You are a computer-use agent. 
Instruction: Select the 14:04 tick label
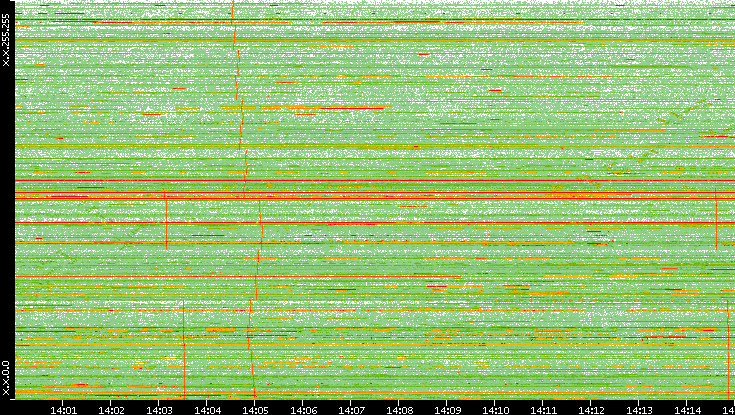[x=207, y=410]
